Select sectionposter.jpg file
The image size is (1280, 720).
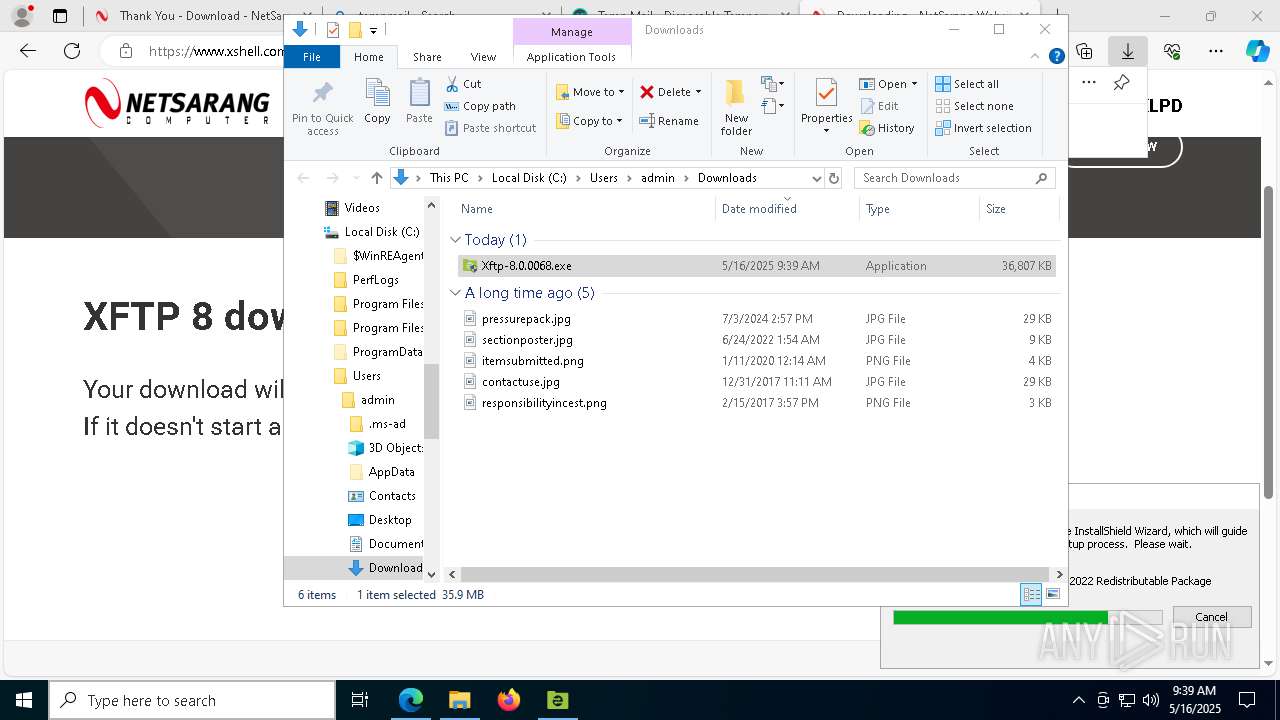[757, 340]
